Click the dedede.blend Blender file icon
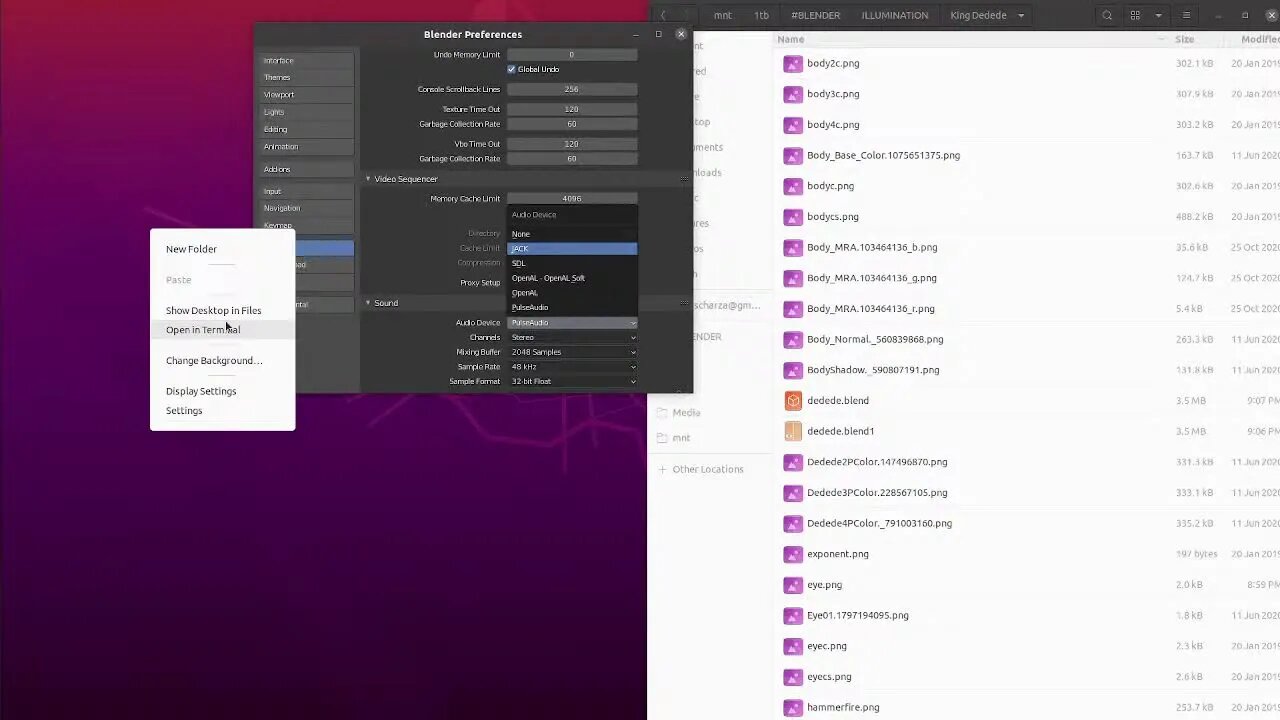Image resolution: width=1280 pixels, height=720 pixels. click(793, 401)
